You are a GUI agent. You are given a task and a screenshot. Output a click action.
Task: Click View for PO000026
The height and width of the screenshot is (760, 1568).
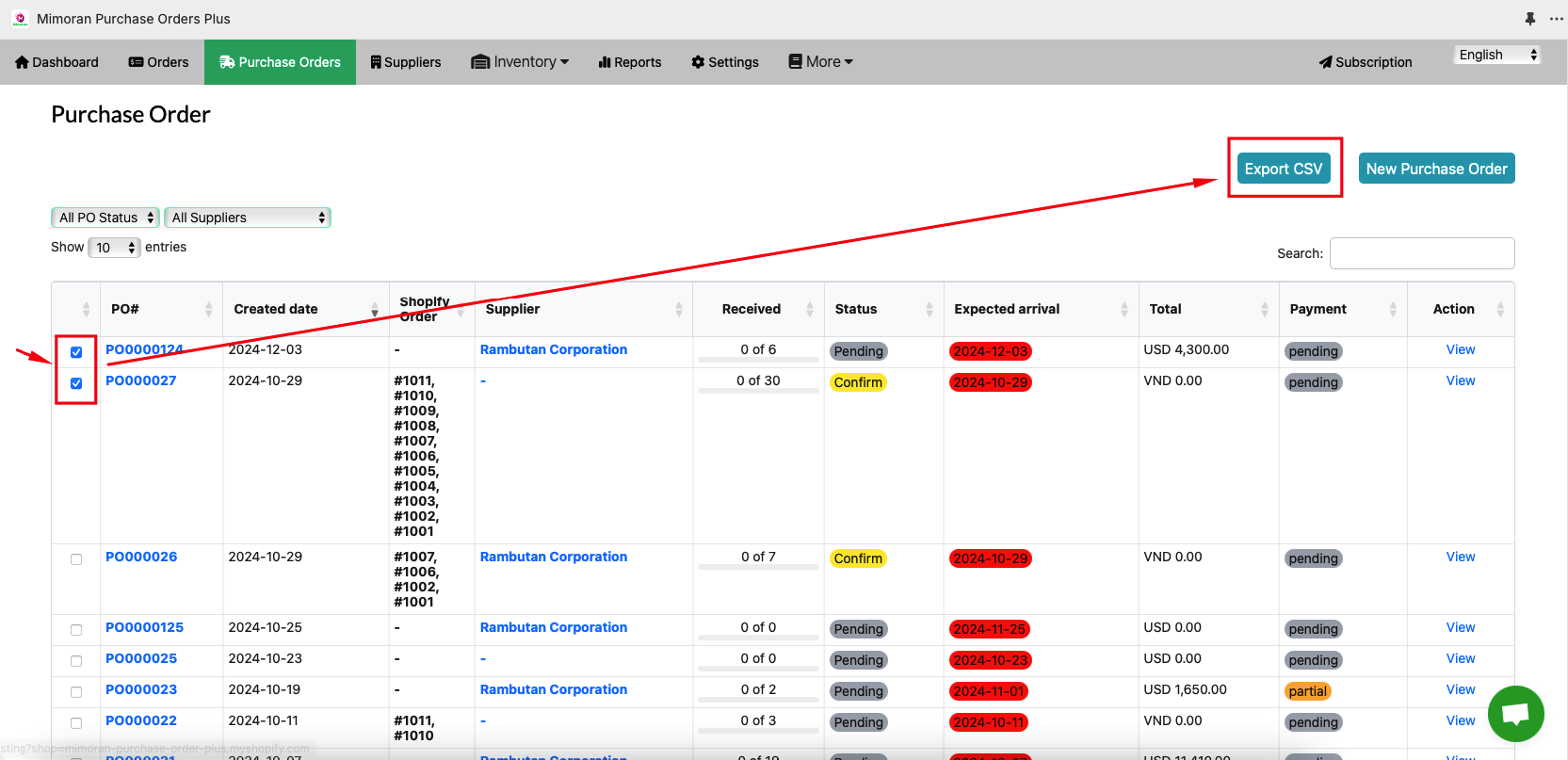pos(1461,557)
